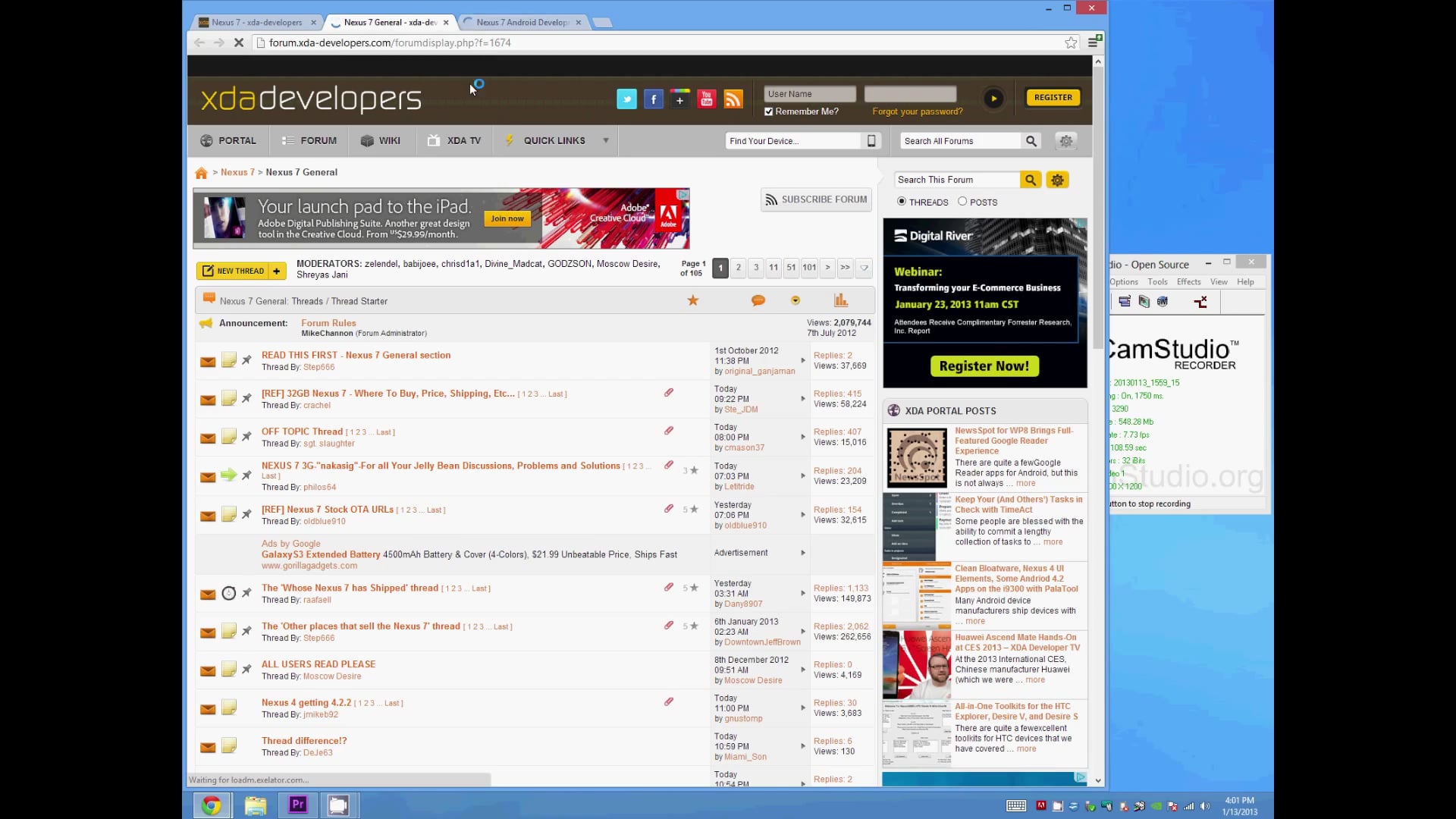1456x819 pixels.
Task: Expand the round yellow arrow in thread header
Action: tap(795, 300)
